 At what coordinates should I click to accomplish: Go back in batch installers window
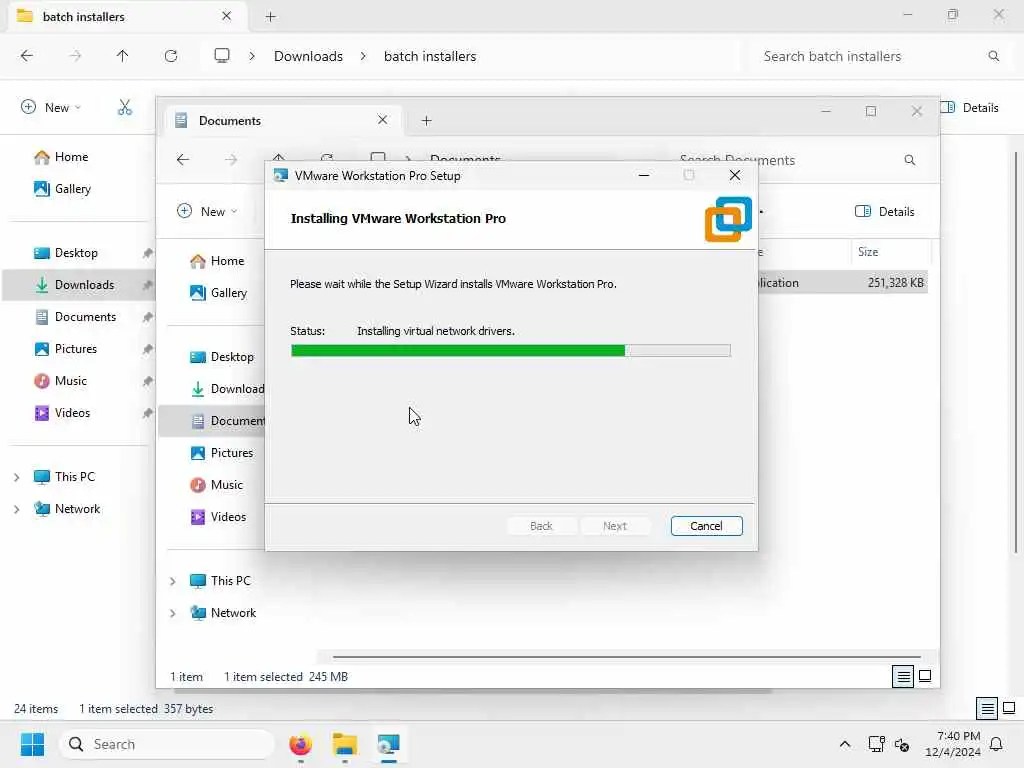pyautogui.click(x=27, y=56)
